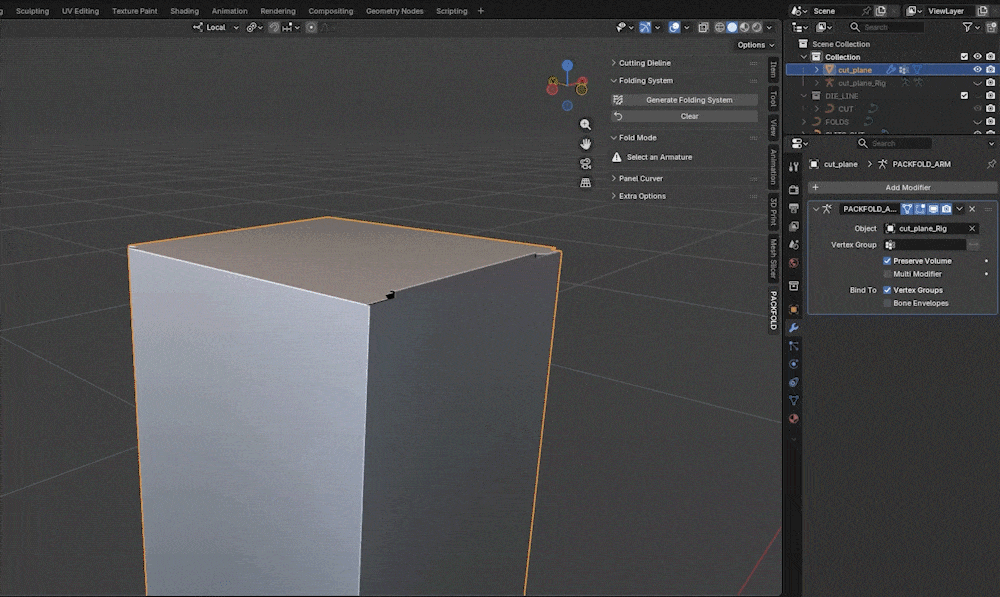This screenshot has height=597, width=1000.
Task: Switch to the Compositing workspace
Action: [330, 11]
